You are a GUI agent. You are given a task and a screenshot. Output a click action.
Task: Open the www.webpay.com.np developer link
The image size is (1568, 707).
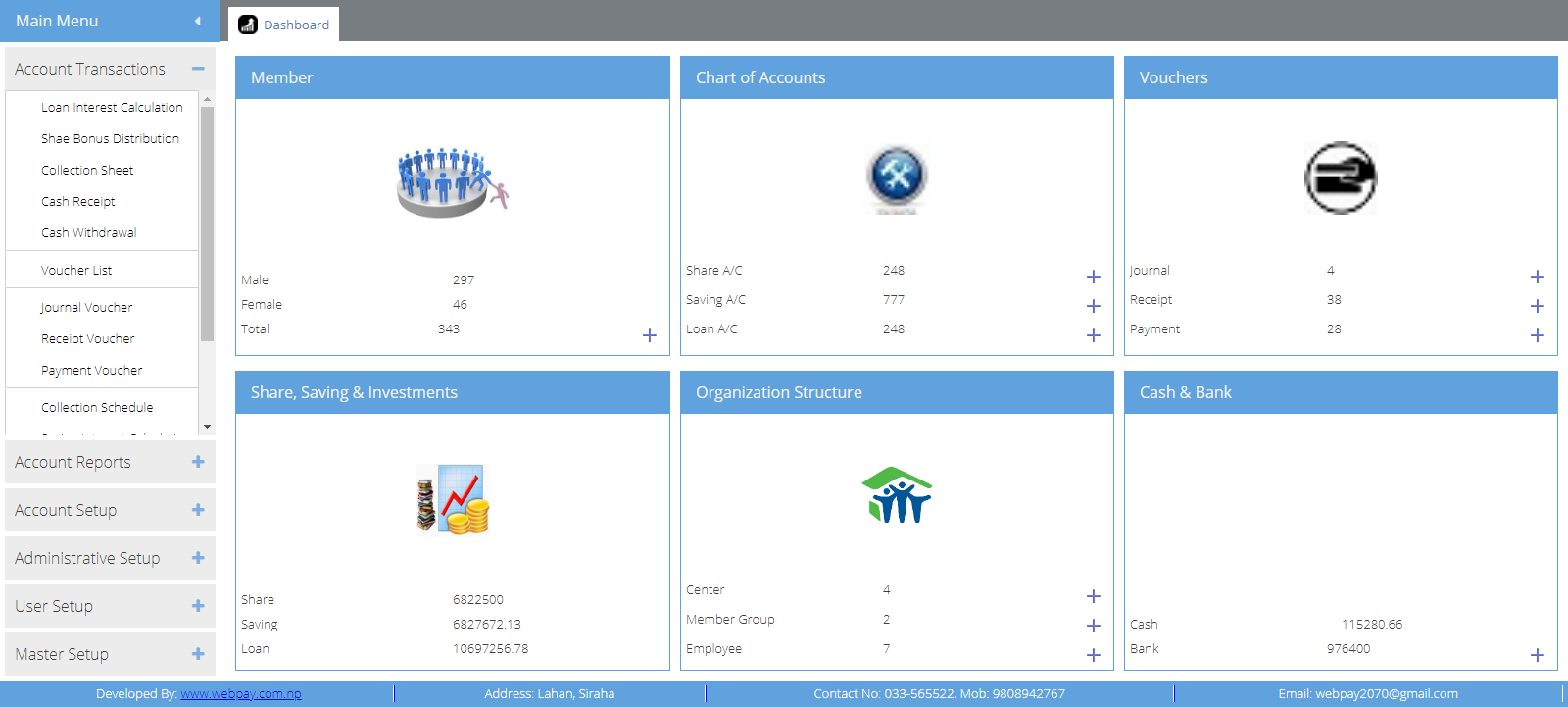(240, 694)
